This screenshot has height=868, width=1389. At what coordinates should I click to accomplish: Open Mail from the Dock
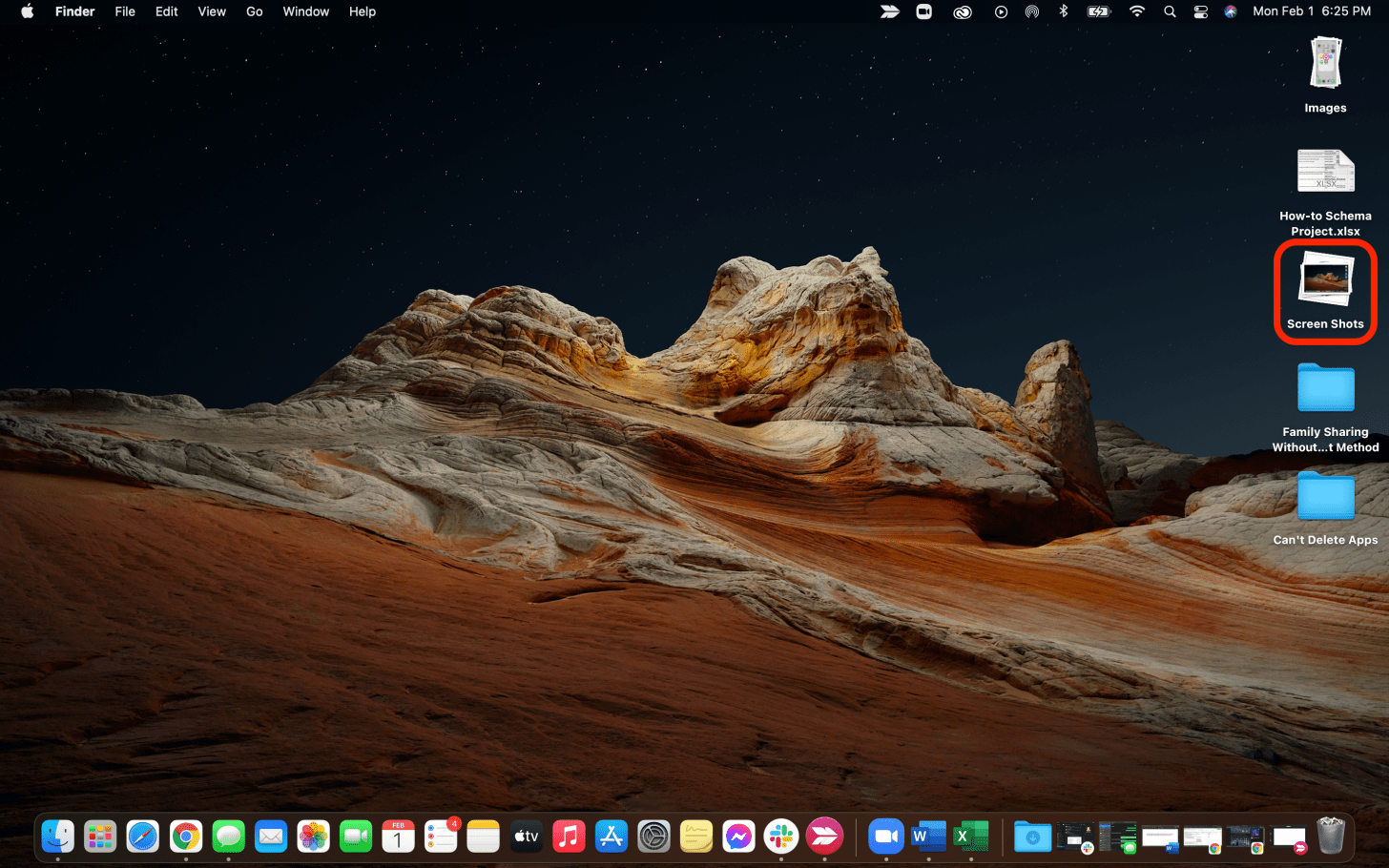coord(271,837)
